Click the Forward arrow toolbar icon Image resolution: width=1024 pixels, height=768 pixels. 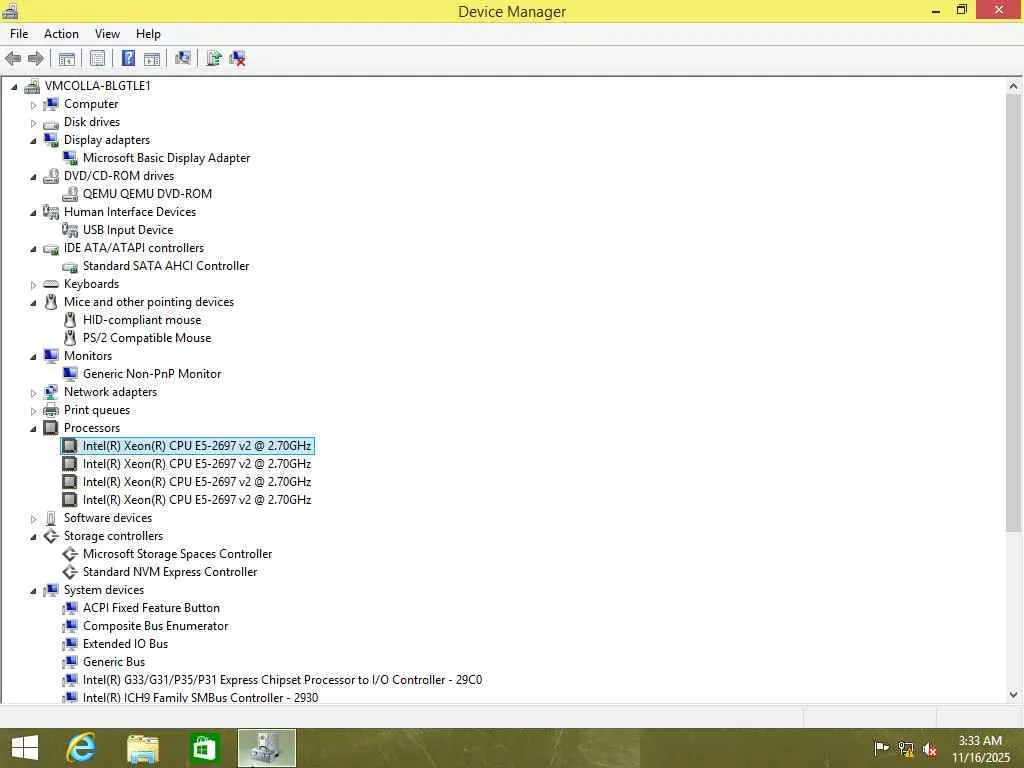pyautogui.click(x=36, y=59)
